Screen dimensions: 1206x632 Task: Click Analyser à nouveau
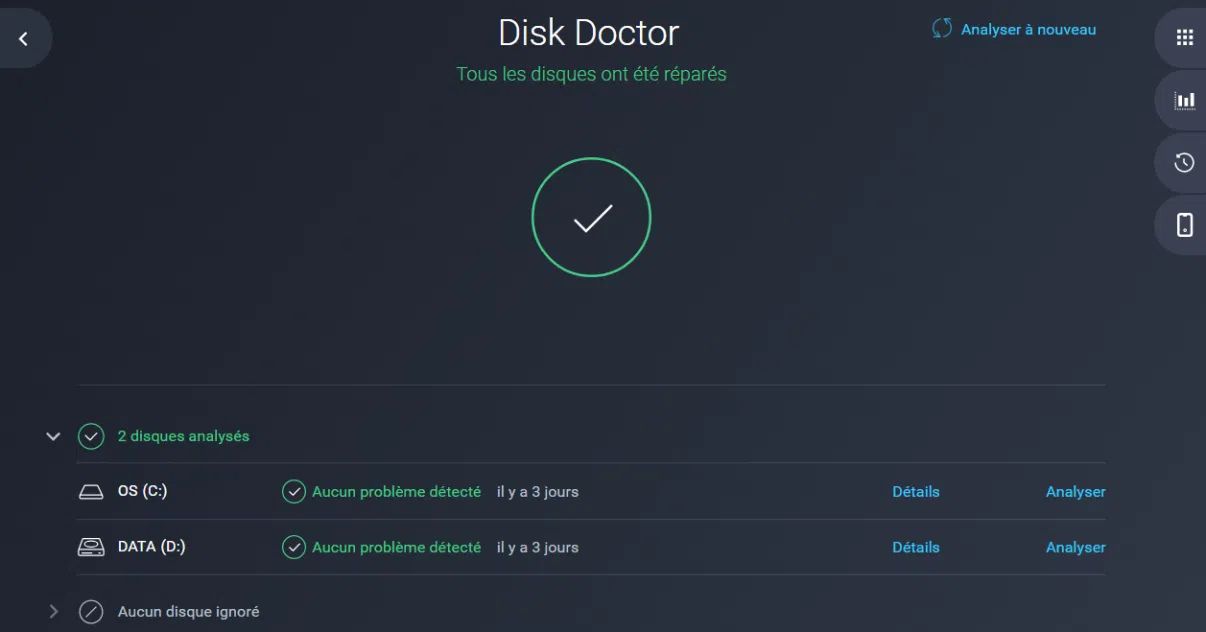(1029, 29)
